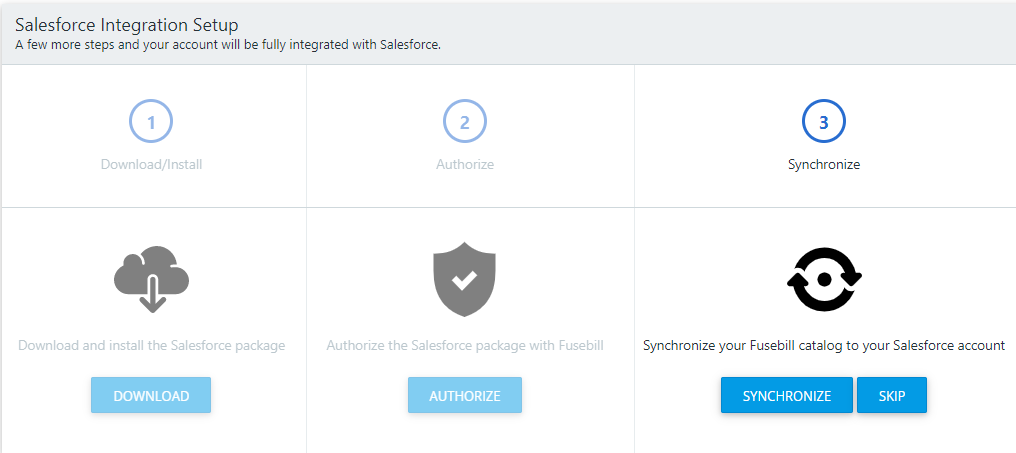Click the shield checkmark authorize icon
This screenshot has width=1016, height=453.
tap(465, 279)
